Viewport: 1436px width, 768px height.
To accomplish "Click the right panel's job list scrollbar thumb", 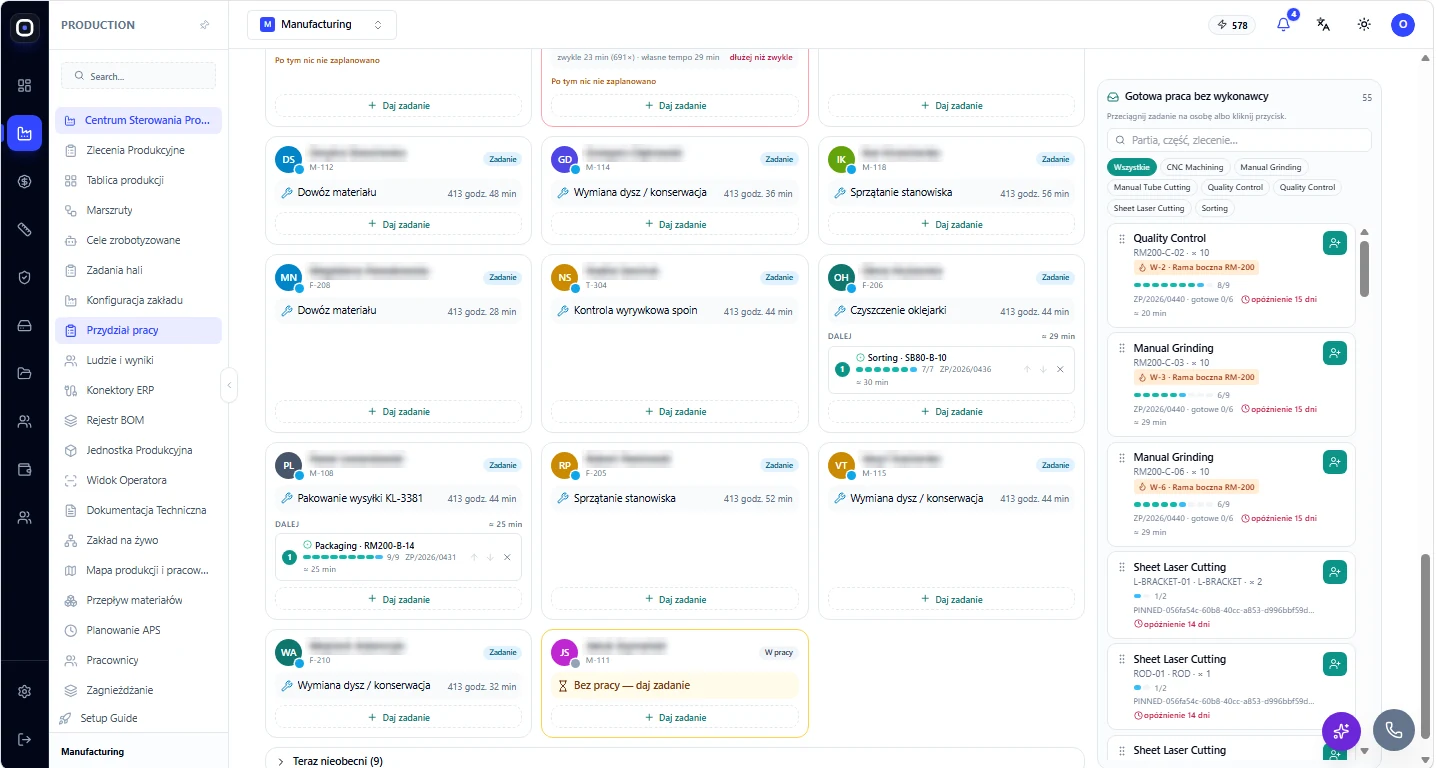I will click(x=1364, y=268).
